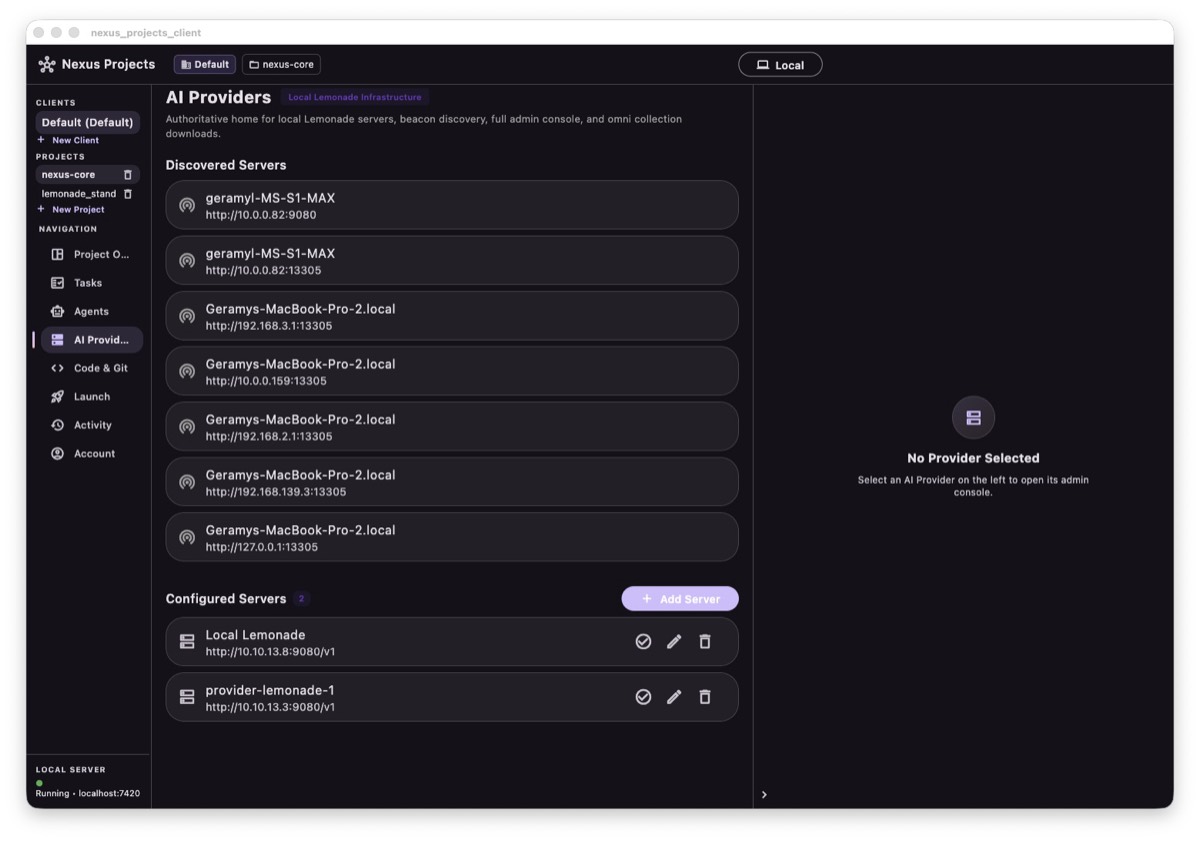This screenshot has height=841, width=1200.
Task: Click beacon icon for http://192.168.2.1:13305 server
Action: [187, 427]
